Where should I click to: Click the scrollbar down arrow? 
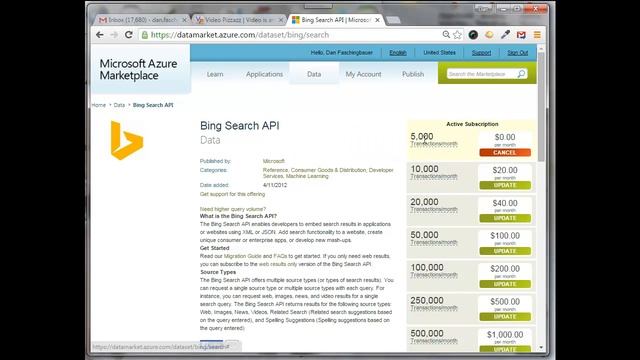[x=541, y=348]
